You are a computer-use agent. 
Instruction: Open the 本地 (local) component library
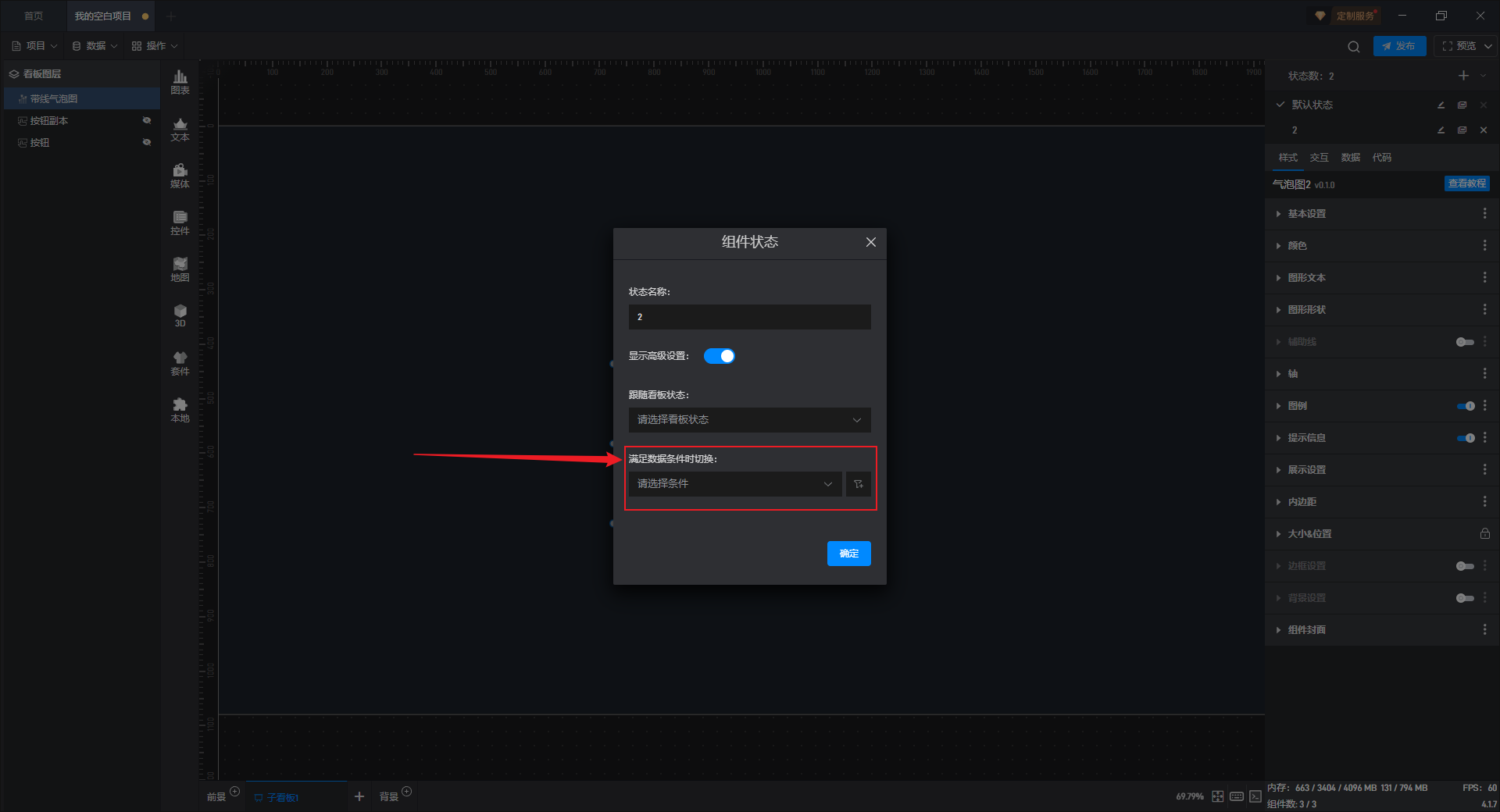pyautogui.click(x=180, y=410)
